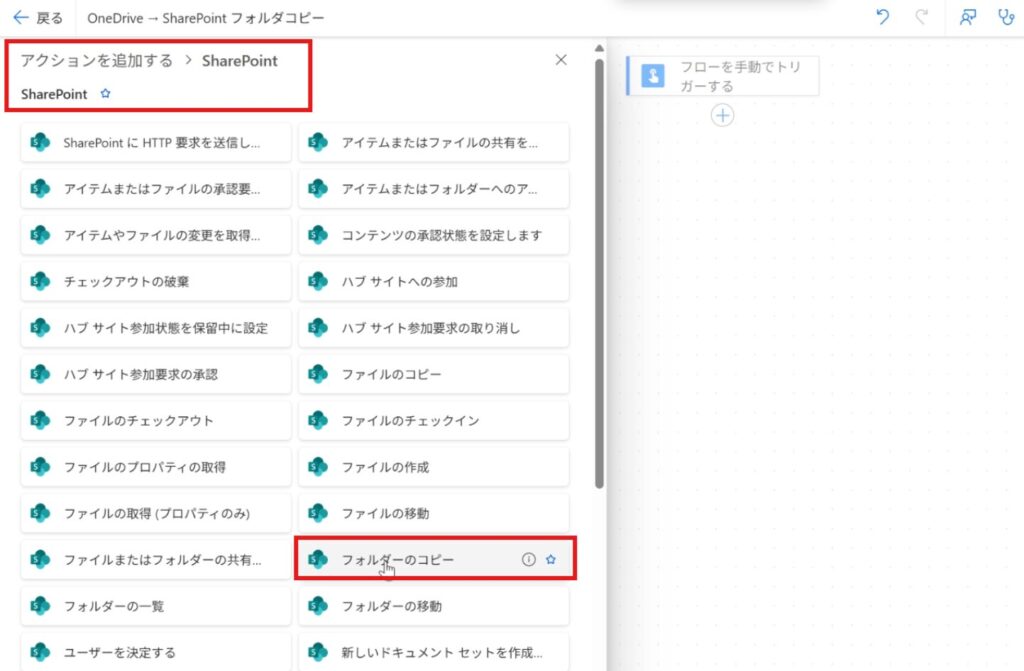Open the feedback person icon in top bar
This screenshot has width=1024, height=671.
[967, 18]
